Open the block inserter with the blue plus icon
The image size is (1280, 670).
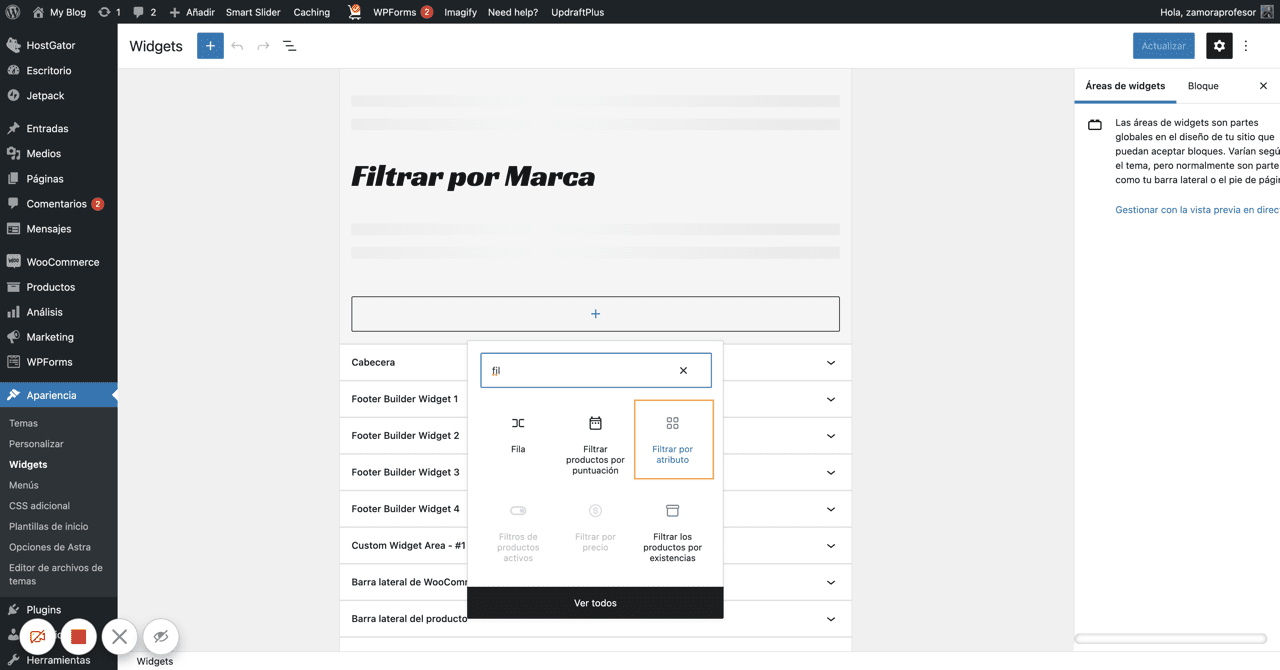(x=209, y=45)
